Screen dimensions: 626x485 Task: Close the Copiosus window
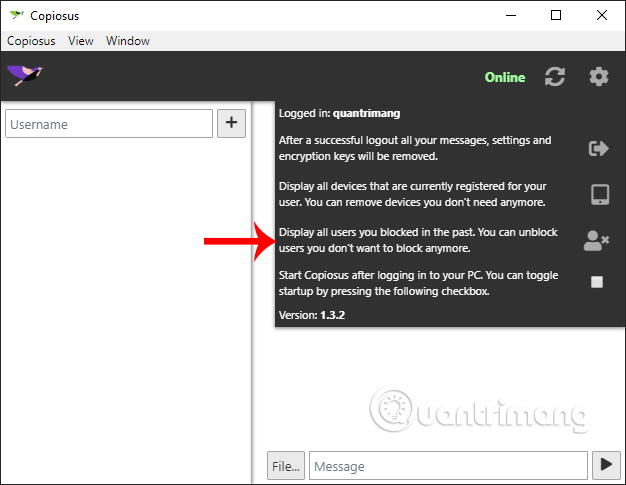pyautogui.click(x=602, y=16)
